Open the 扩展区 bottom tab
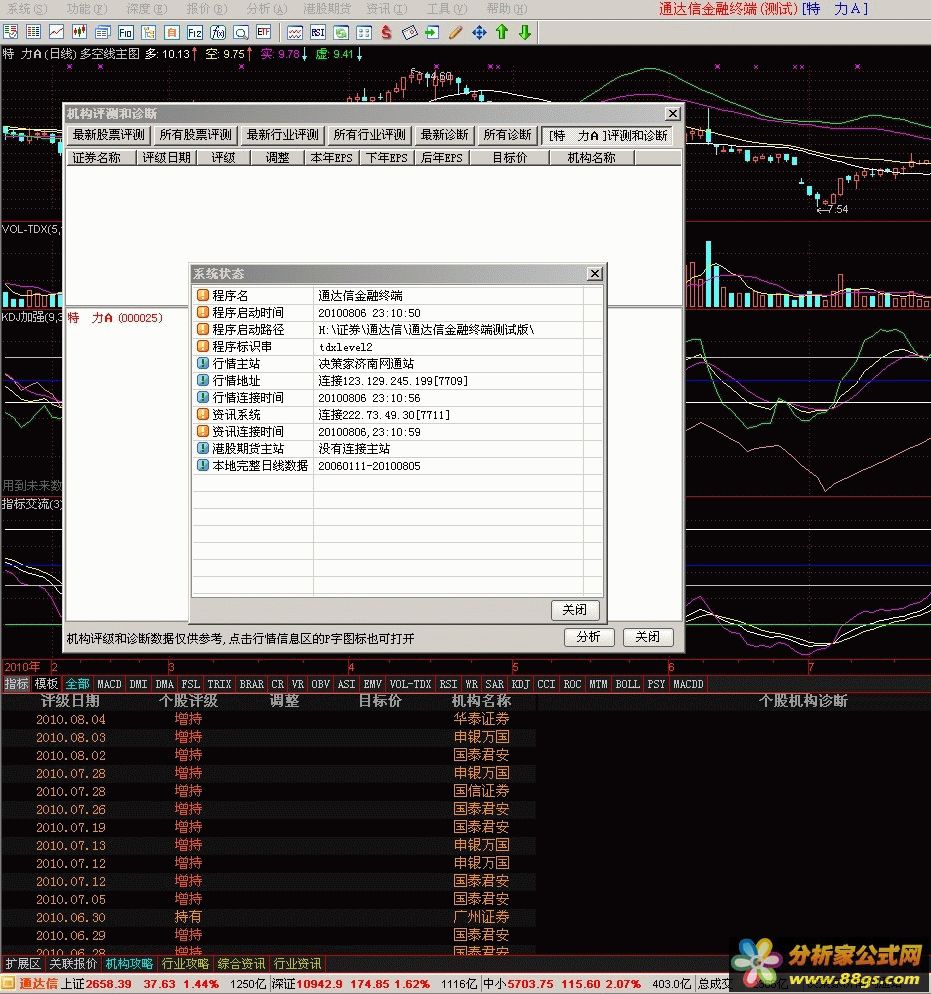Image resolution: width=931 pixels, height=994 pixels. [x=23, y=964]
